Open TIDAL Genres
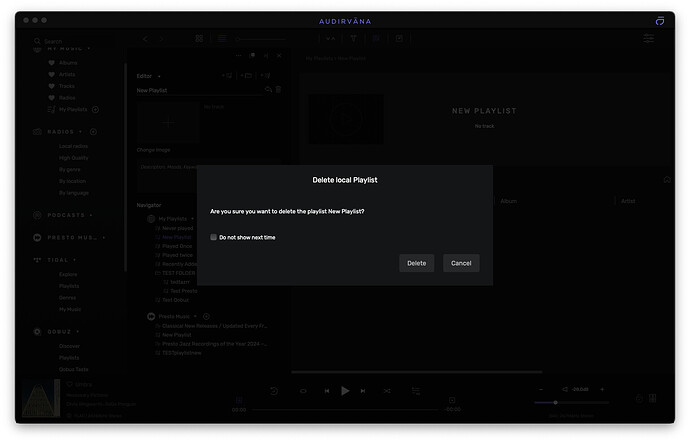This screenshot has height=442, width=690. (67, 298)
